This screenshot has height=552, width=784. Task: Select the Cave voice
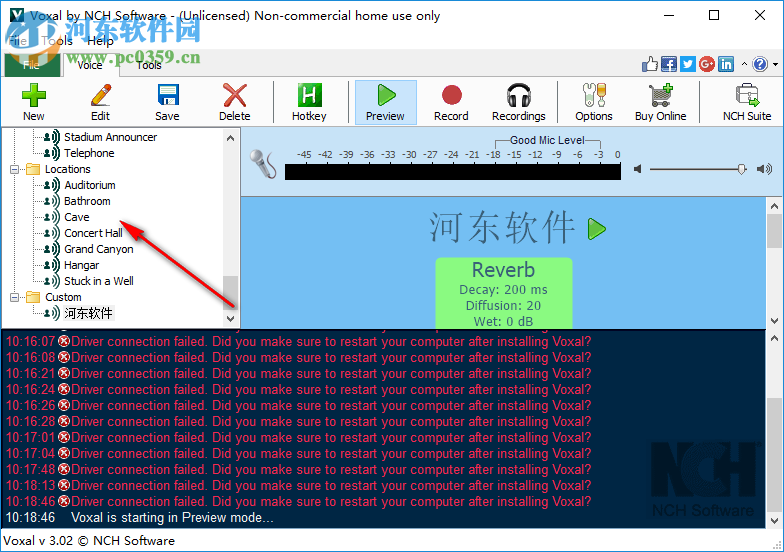pyautogui.click(x=77, y=217)
